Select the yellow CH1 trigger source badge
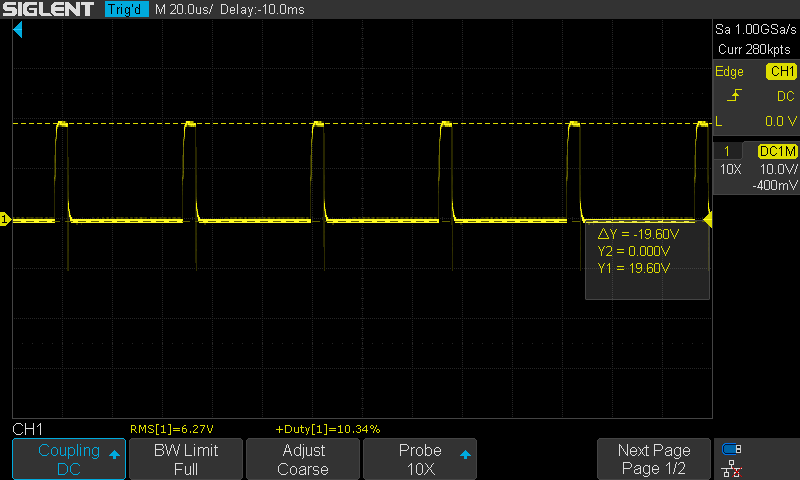800x480 pixels. (781, 72)
